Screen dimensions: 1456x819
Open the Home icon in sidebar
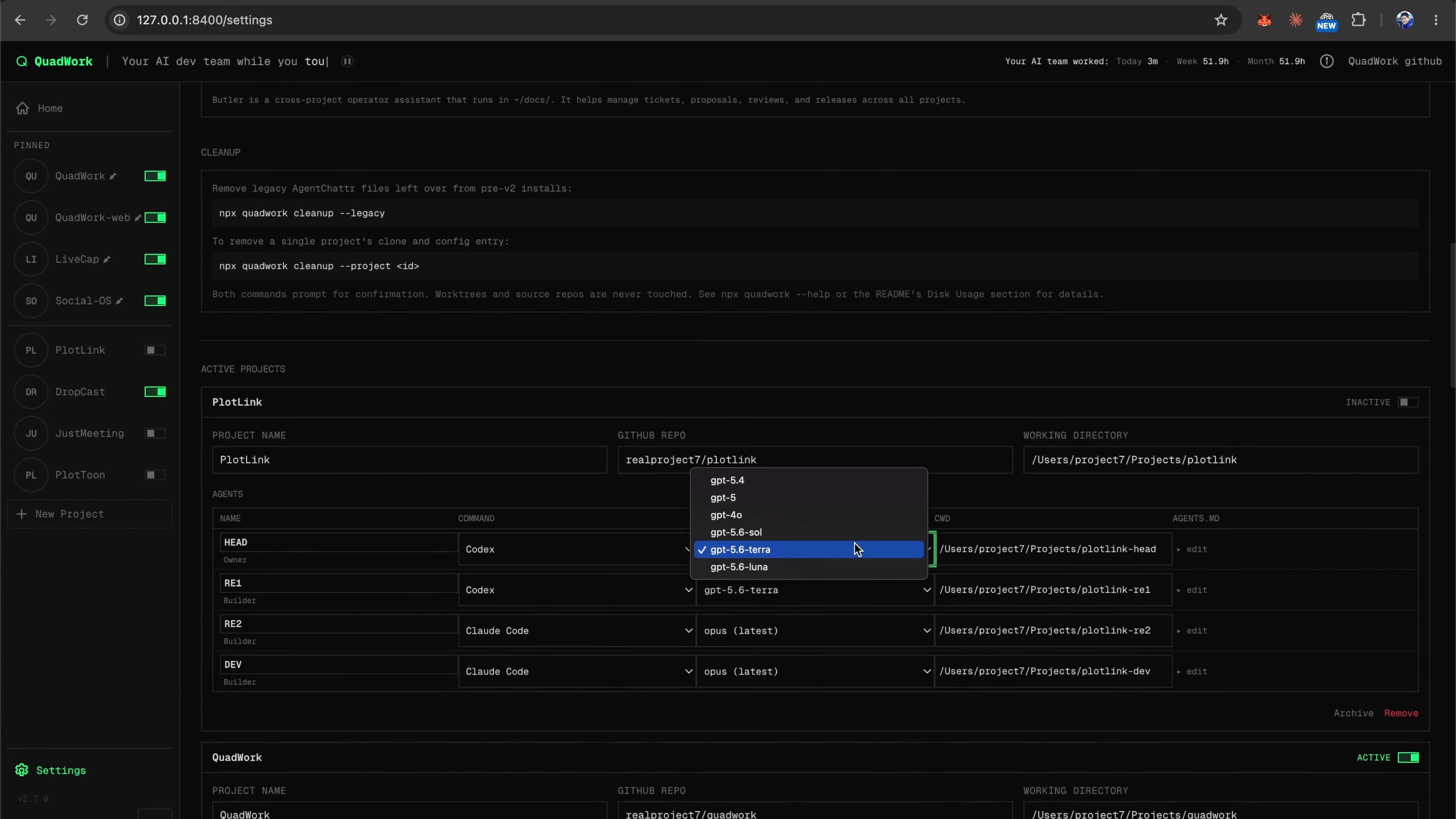23,108
